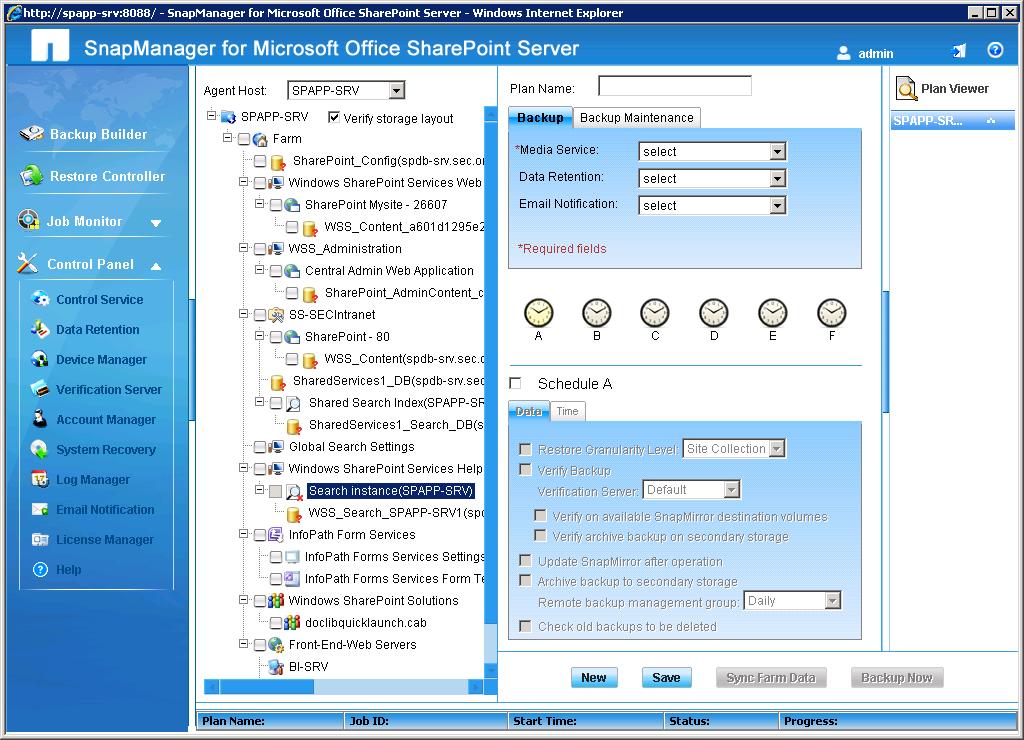The height and width of the screenshot is (740, 1024).
Task: Check the InfoPath Form Services checkbox
Action: pyautogui.click(x=261, y=535)
